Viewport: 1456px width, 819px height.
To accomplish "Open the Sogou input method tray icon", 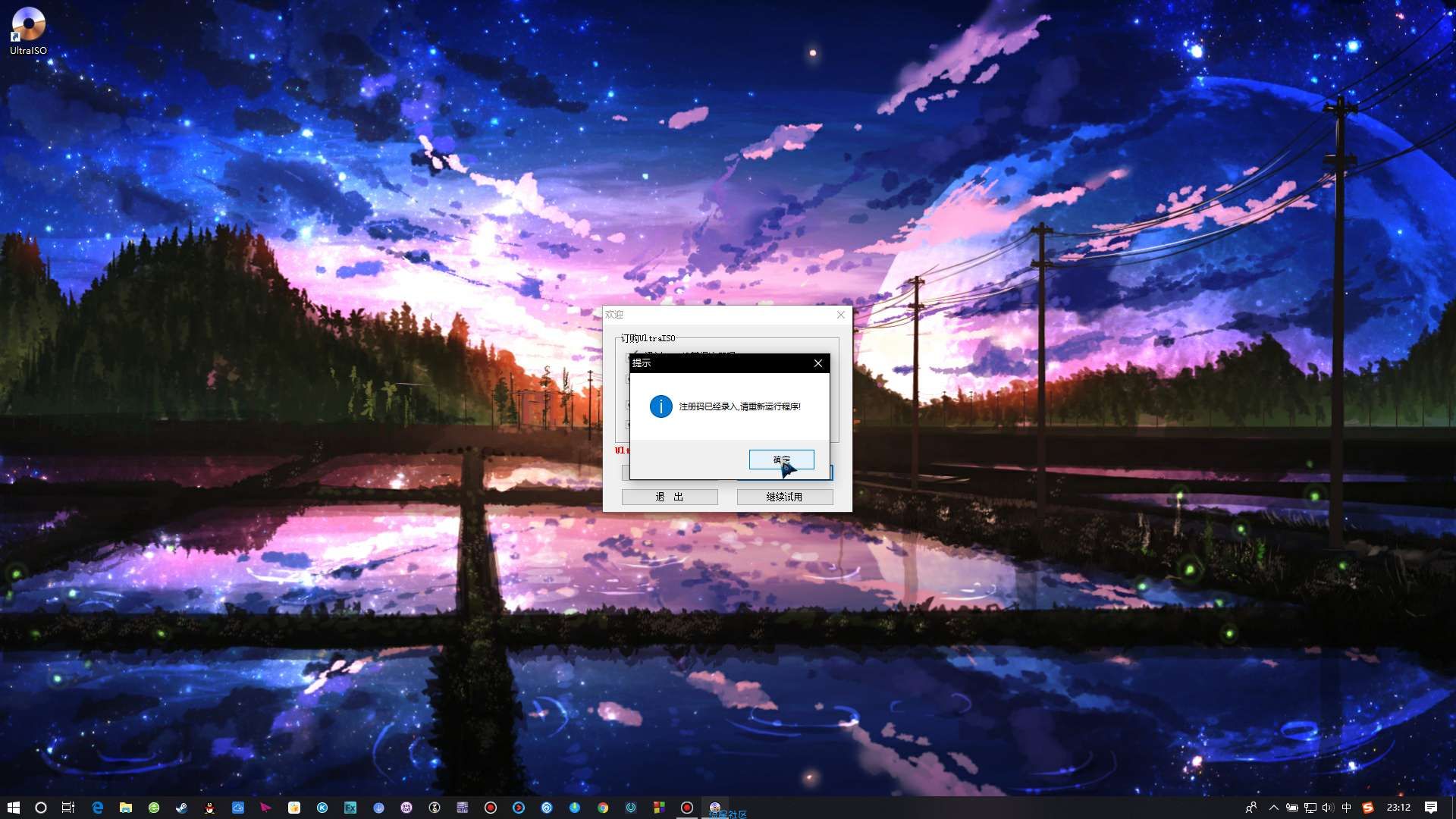I will (x=1368, y=808).
